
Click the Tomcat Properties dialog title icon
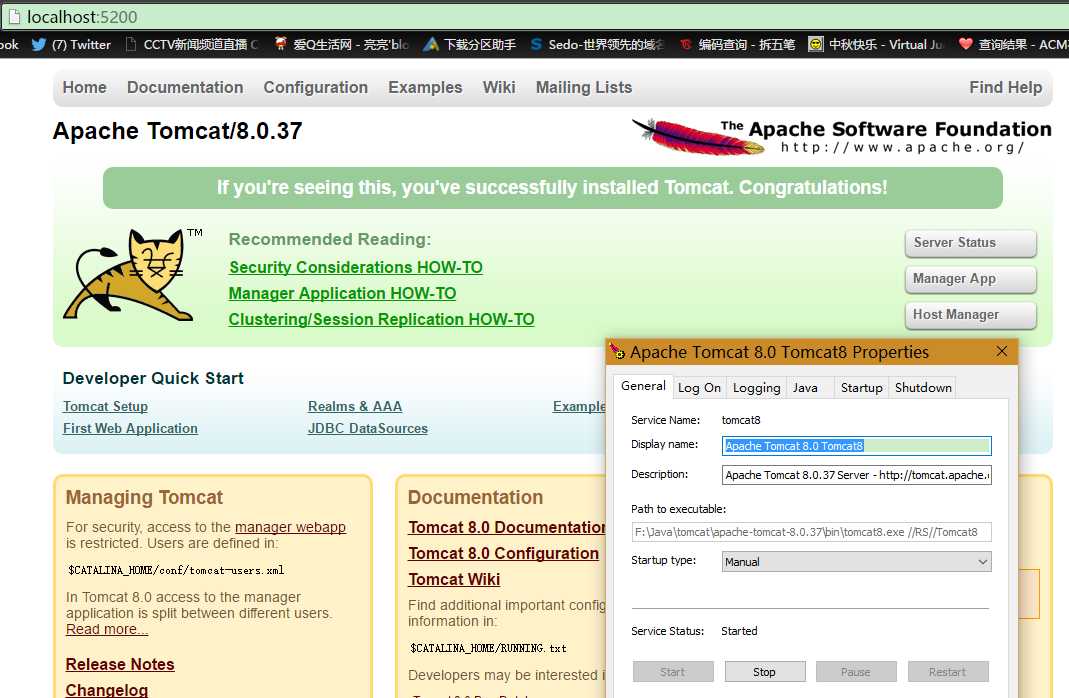point(618,352)
